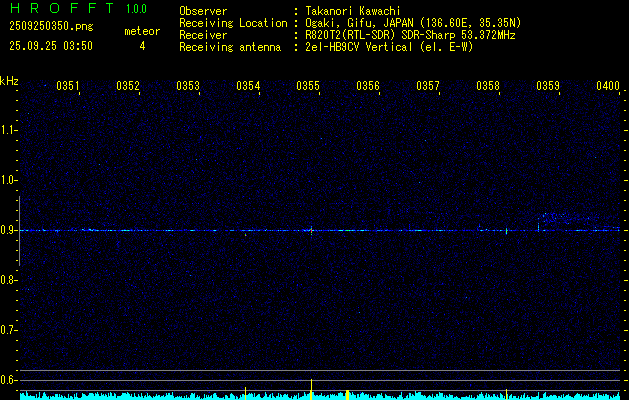The width and height of the screenshot is (629, 400).
Task: Click the 'meteor' count label
Action: (142, 31)
